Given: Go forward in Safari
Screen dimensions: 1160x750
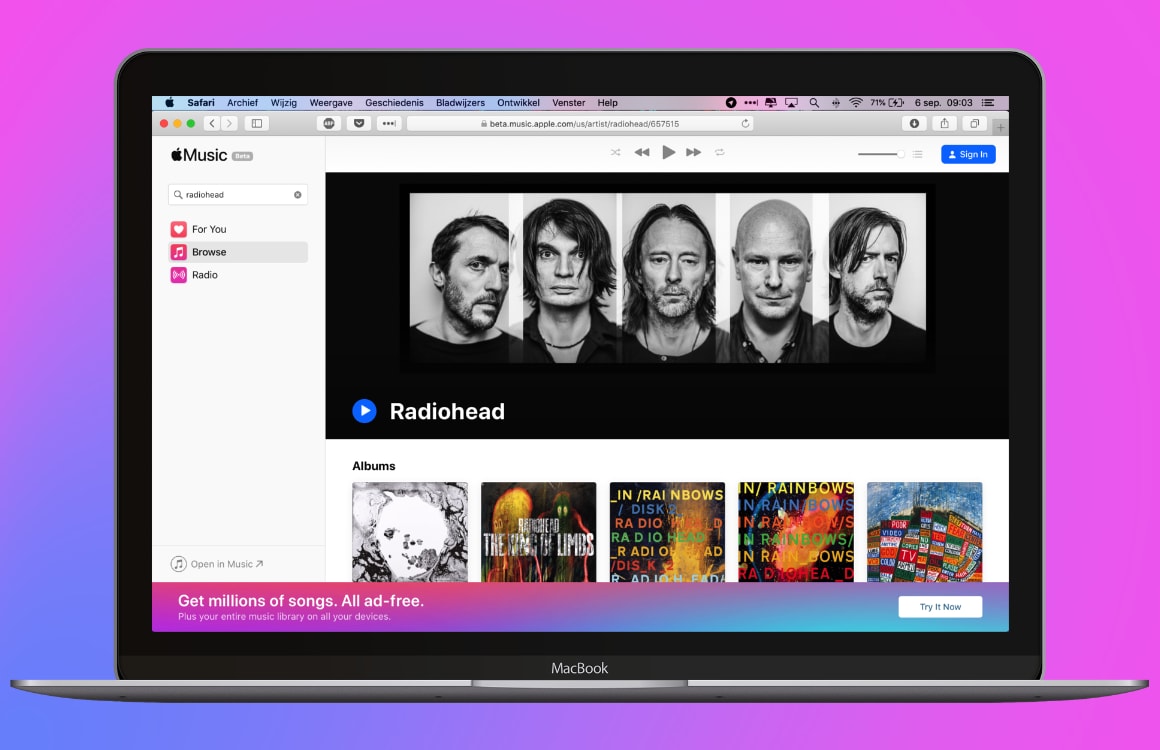Looking at the screenshot, I should [229, 124].
